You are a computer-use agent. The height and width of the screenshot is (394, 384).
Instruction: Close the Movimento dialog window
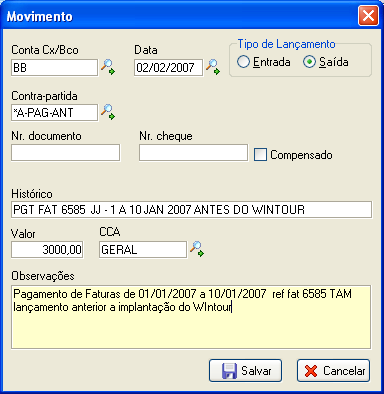368,16
